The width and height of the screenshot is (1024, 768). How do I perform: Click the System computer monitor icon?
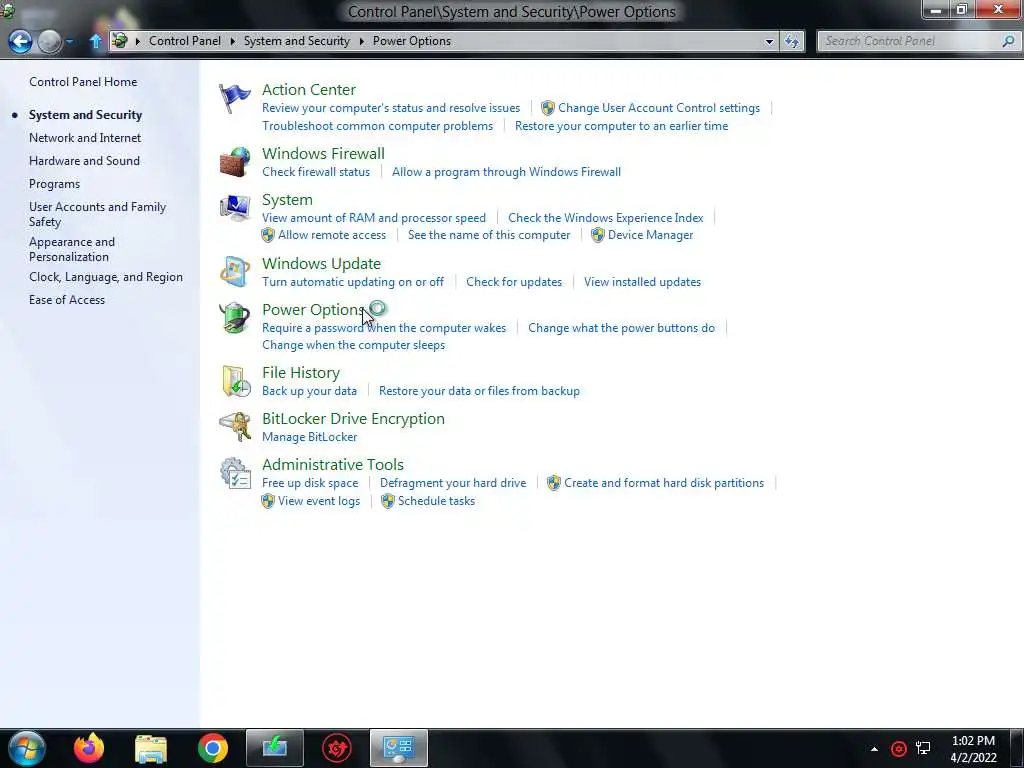point(234,208)
